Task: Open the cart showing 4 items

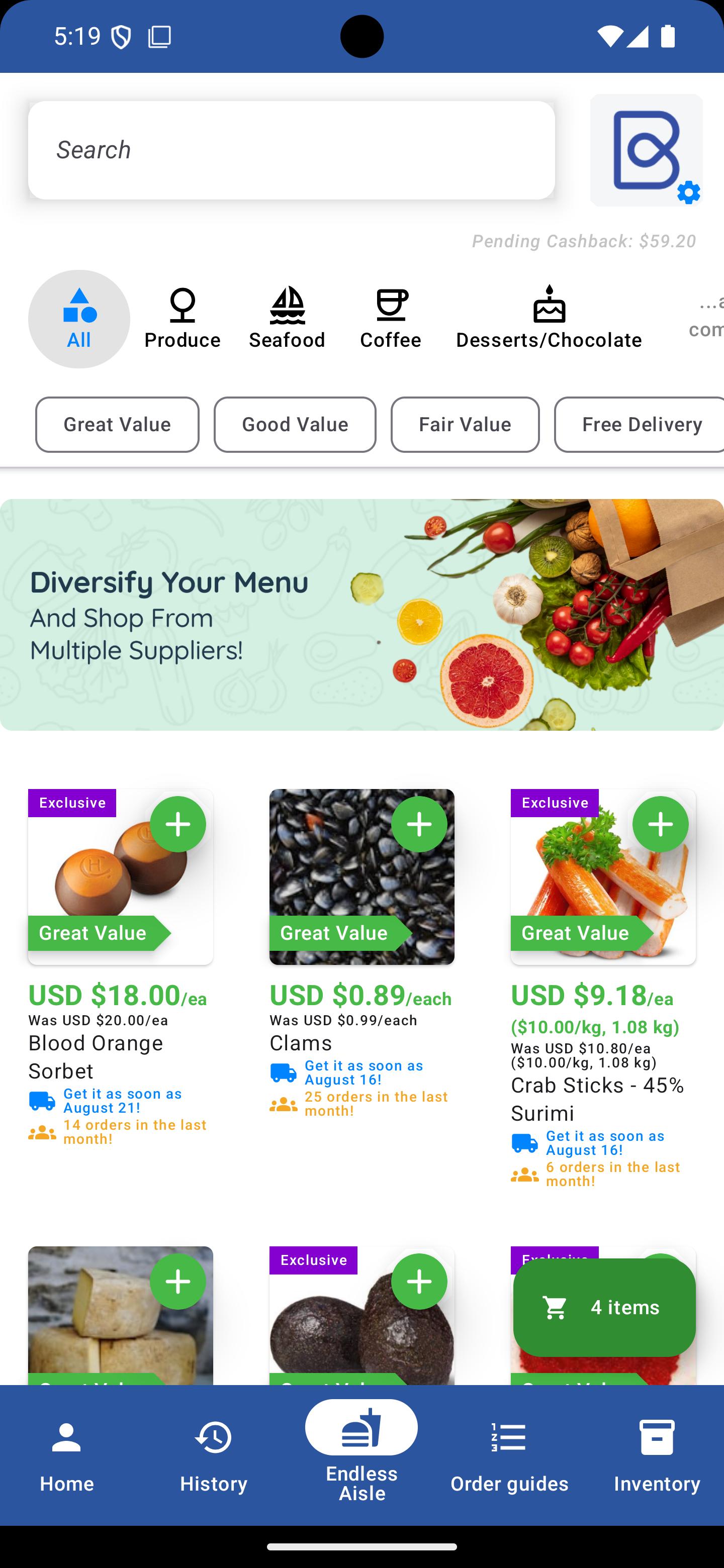Action: tap(604, 1307)
